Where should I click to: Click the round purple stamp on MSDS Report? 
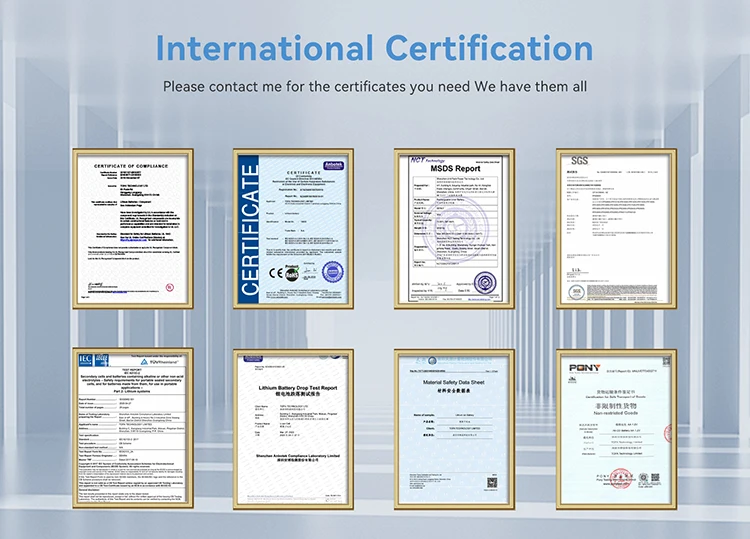coord(486,281)
